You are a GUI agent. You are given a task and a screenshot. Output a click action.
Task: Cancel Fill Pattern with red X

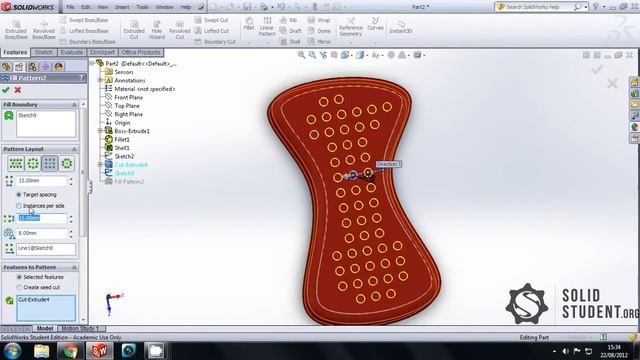click(x=18, y=90)
